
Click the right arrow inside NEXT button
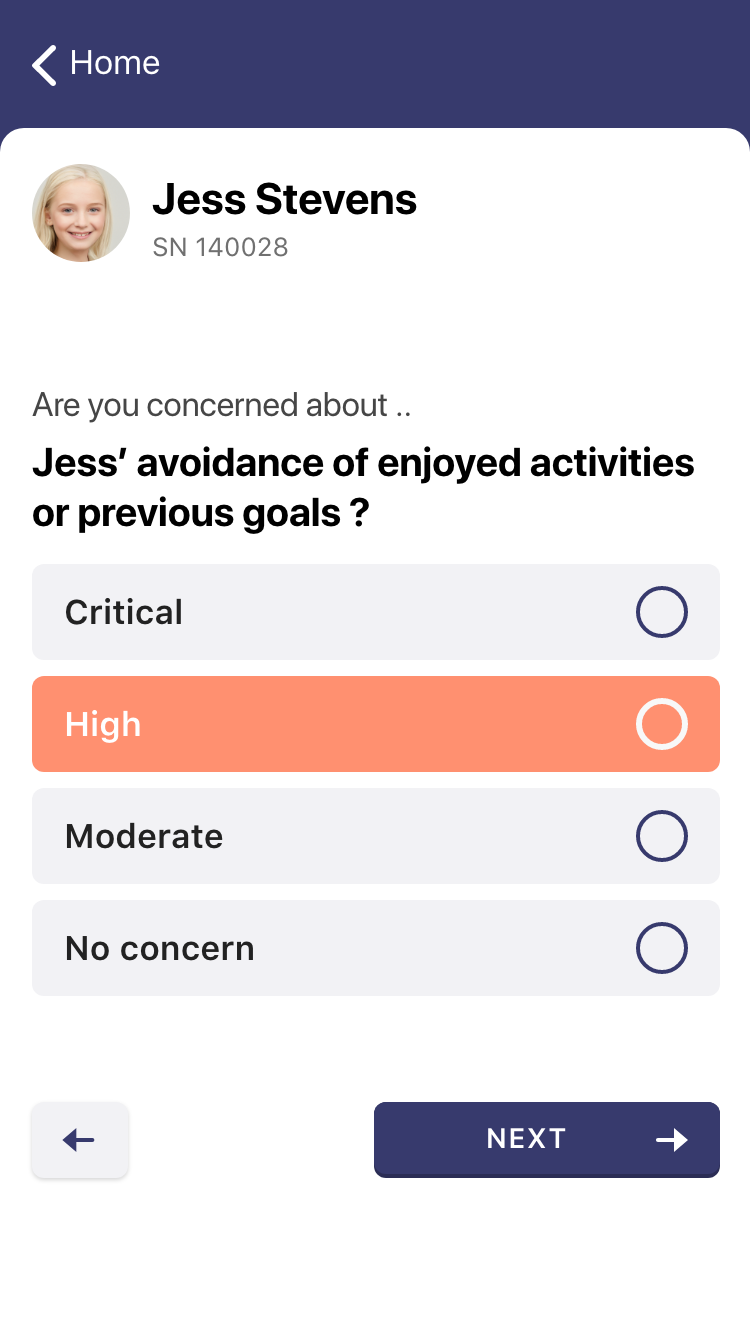point(672,1140)
